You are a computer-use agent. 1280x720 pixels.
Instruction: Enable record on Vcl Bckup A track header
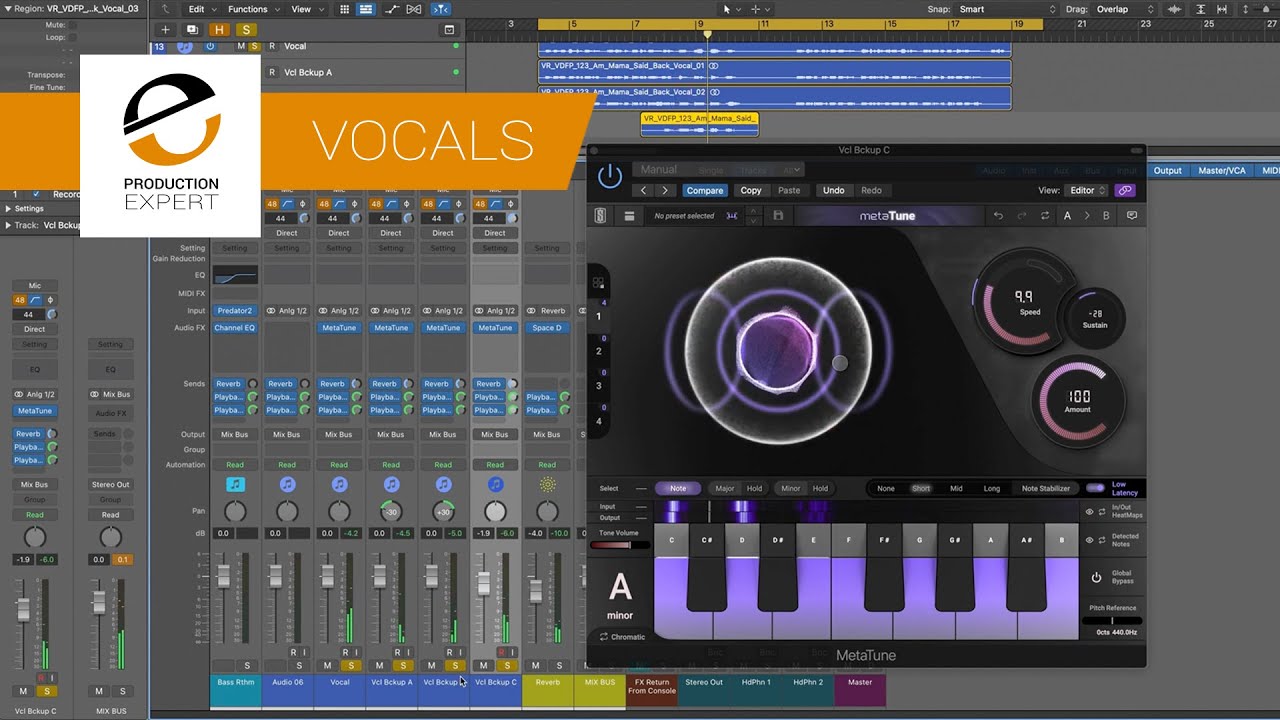[272, 72]
